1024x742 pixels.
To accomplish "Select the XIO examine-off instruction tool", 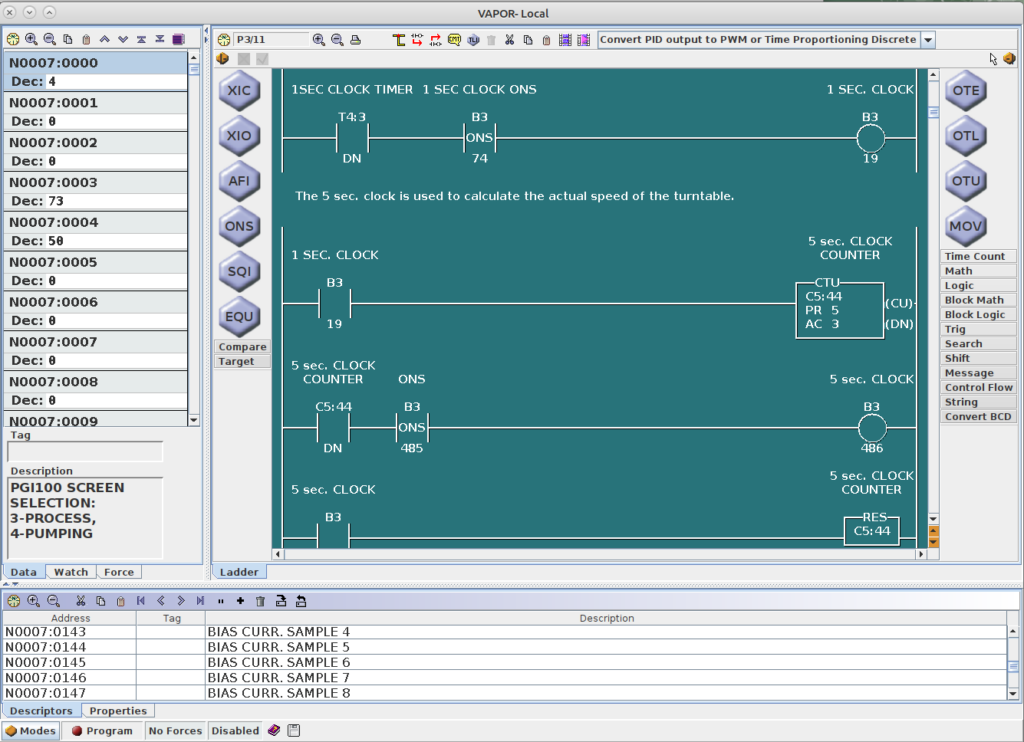I will pyautogui.click(x=238, y=135).
